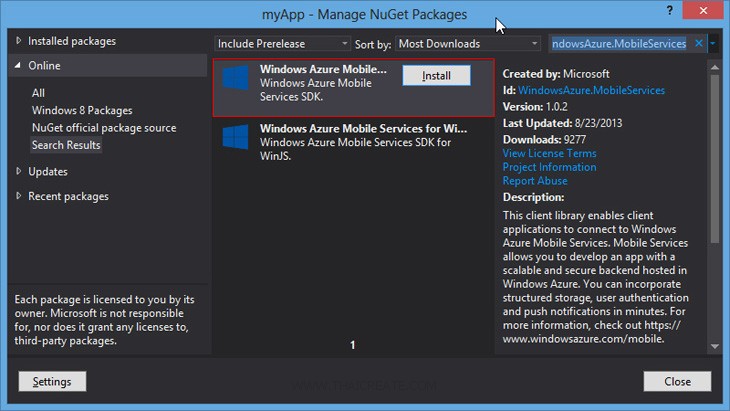The image size is (730, 411).
Task: Clear the search box with the X icon
Action: pyautogui.click(x=699, y=43)
